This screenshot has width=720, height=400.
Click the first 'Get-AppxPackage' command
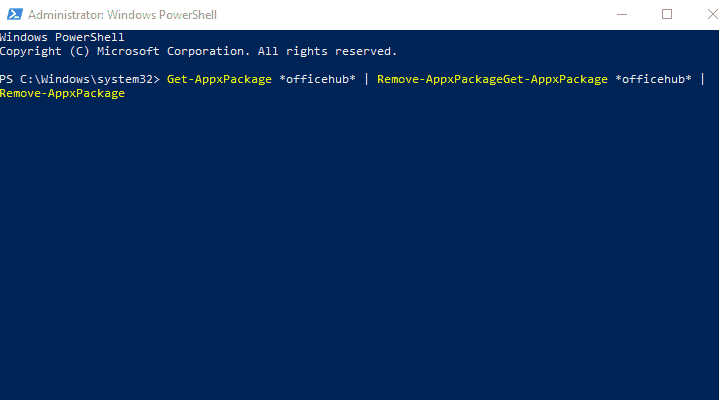tap(219, 79)
